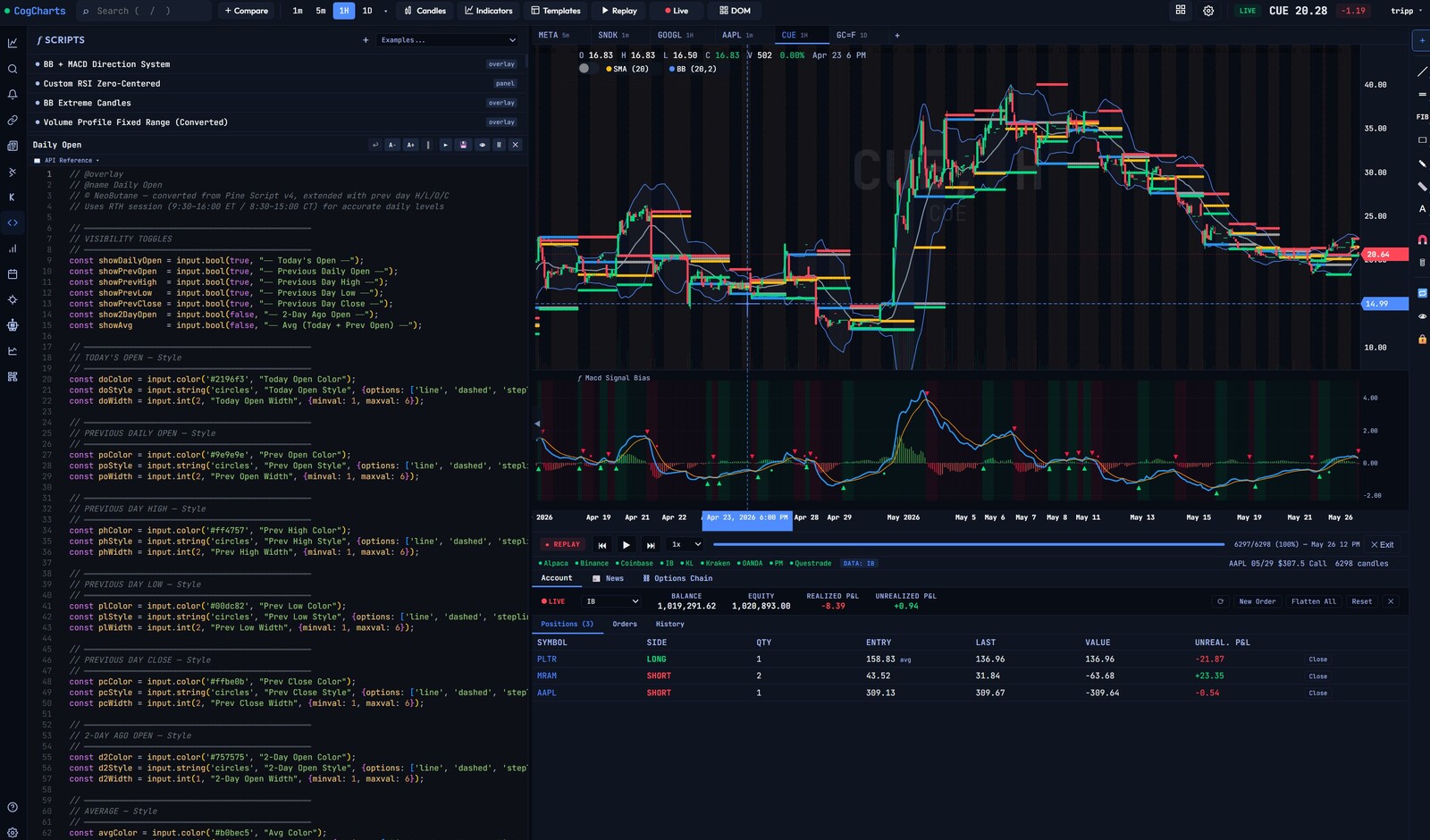Toggle word wrap arrow in editor toolbar
The image size is (1430, 840).
pos(375,145)
